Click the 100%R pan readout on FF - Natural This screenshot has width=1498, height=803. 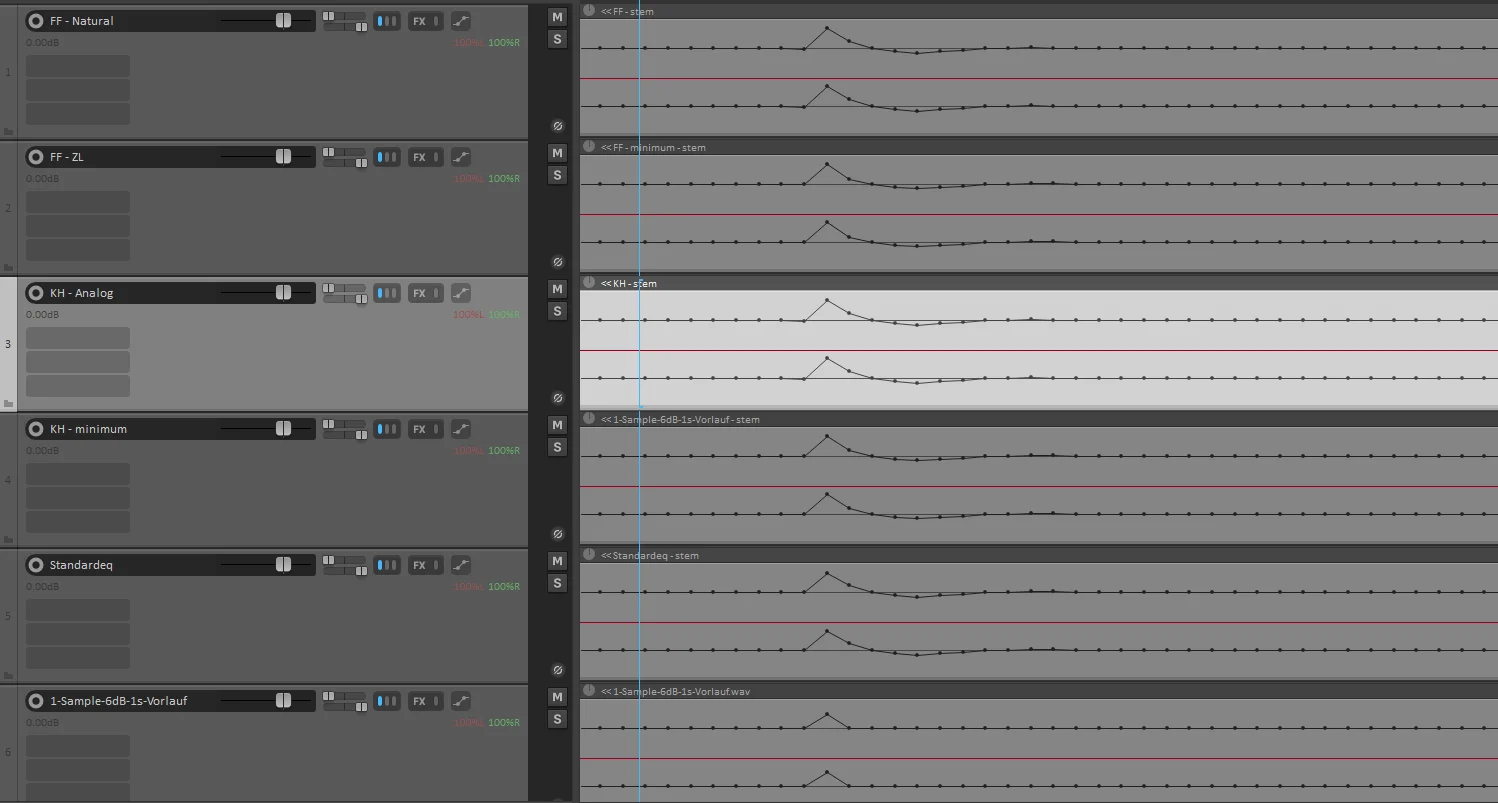(x=504, y=43)
